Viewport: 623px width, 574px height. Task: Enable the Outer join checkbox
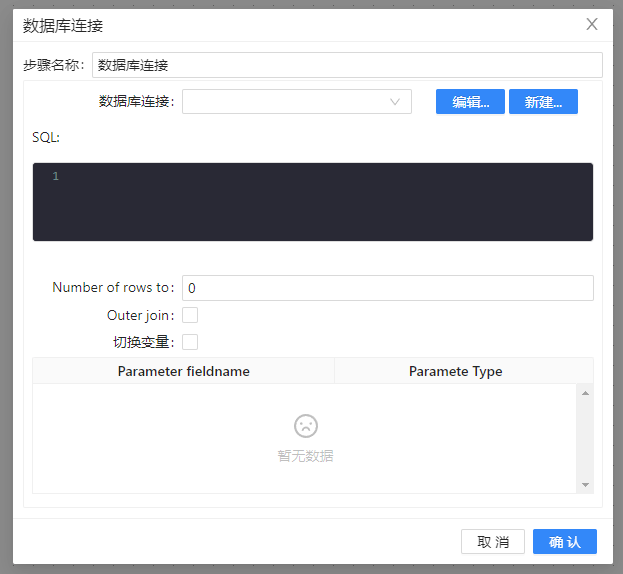click(190, 315)
